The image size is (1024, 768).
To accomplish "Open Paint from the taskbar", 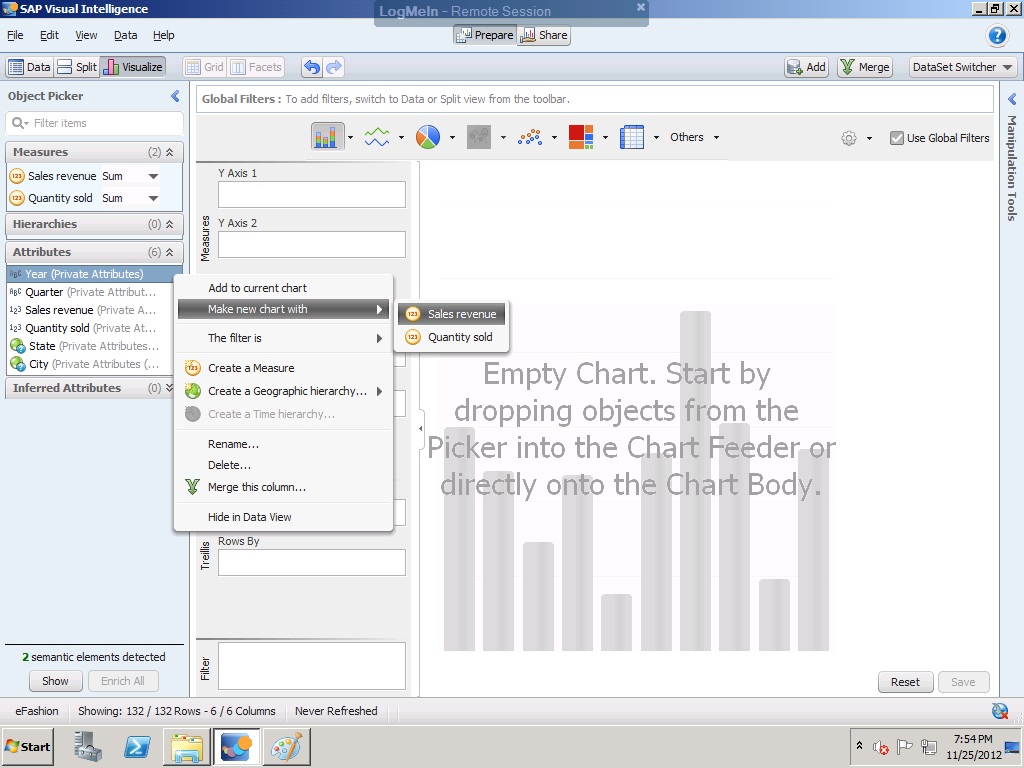I will 286,746.
